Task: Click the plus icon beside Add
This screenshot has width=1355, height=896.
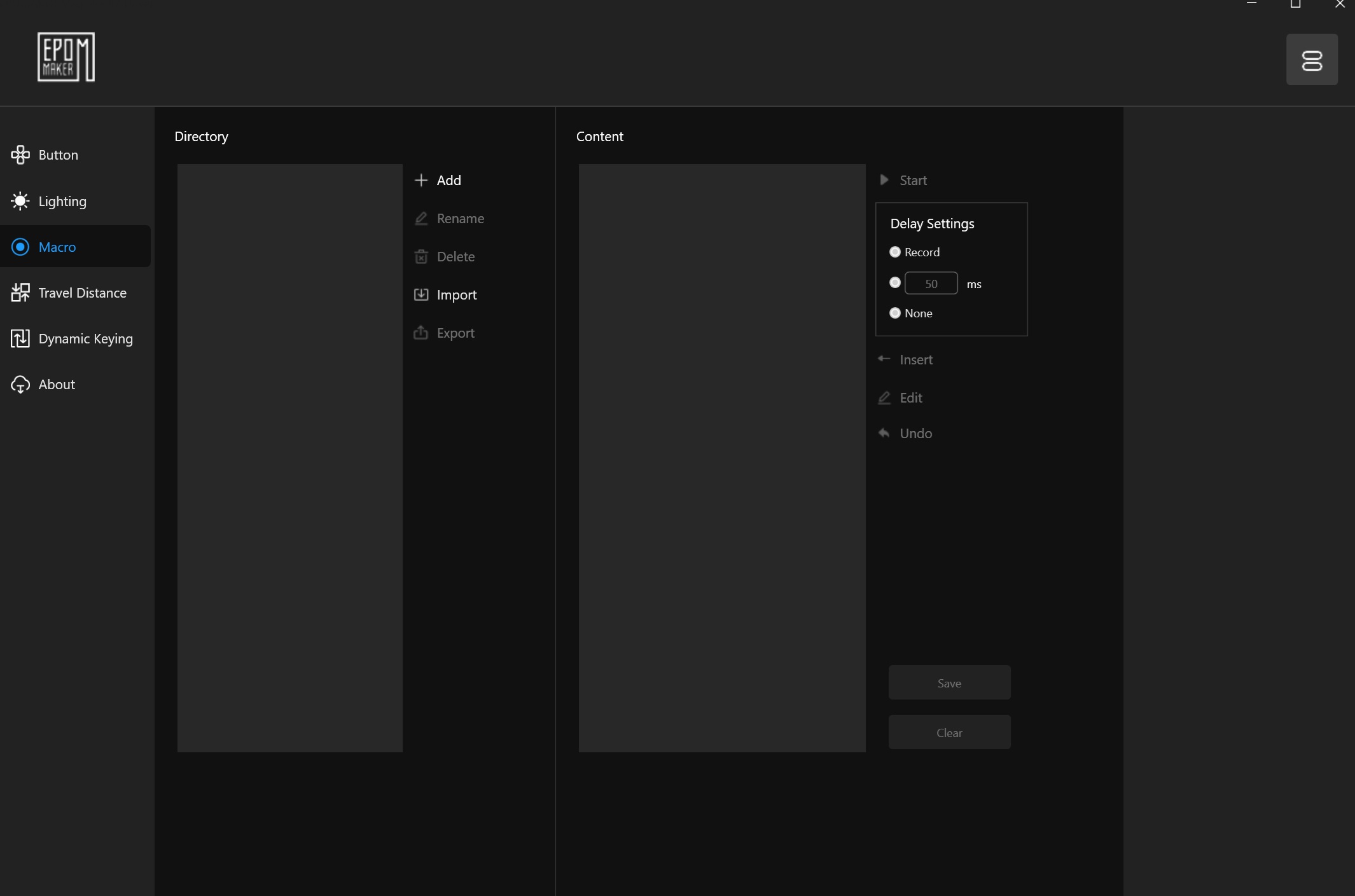Action: point(421,180)
